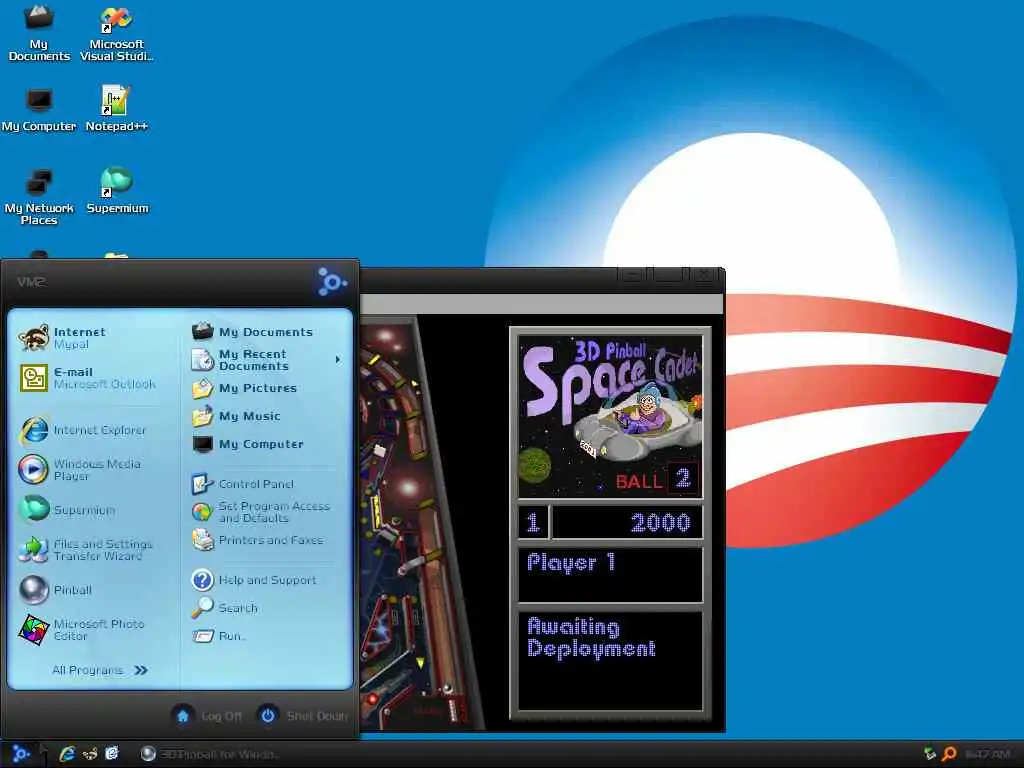Click the pinball table playfield
The image size is (1024, 768).
pyautogui.click(x=421, y=522)
